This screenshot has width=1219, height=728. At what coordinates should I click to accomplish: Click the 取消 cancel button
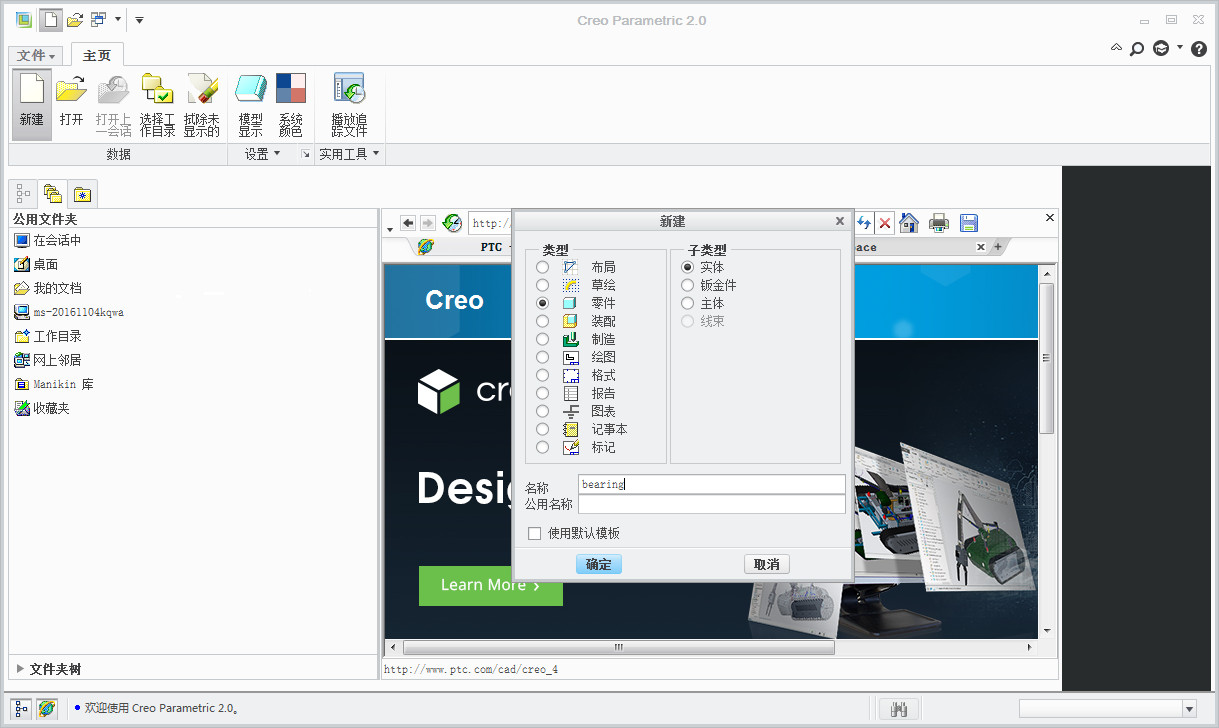[767, 564]
